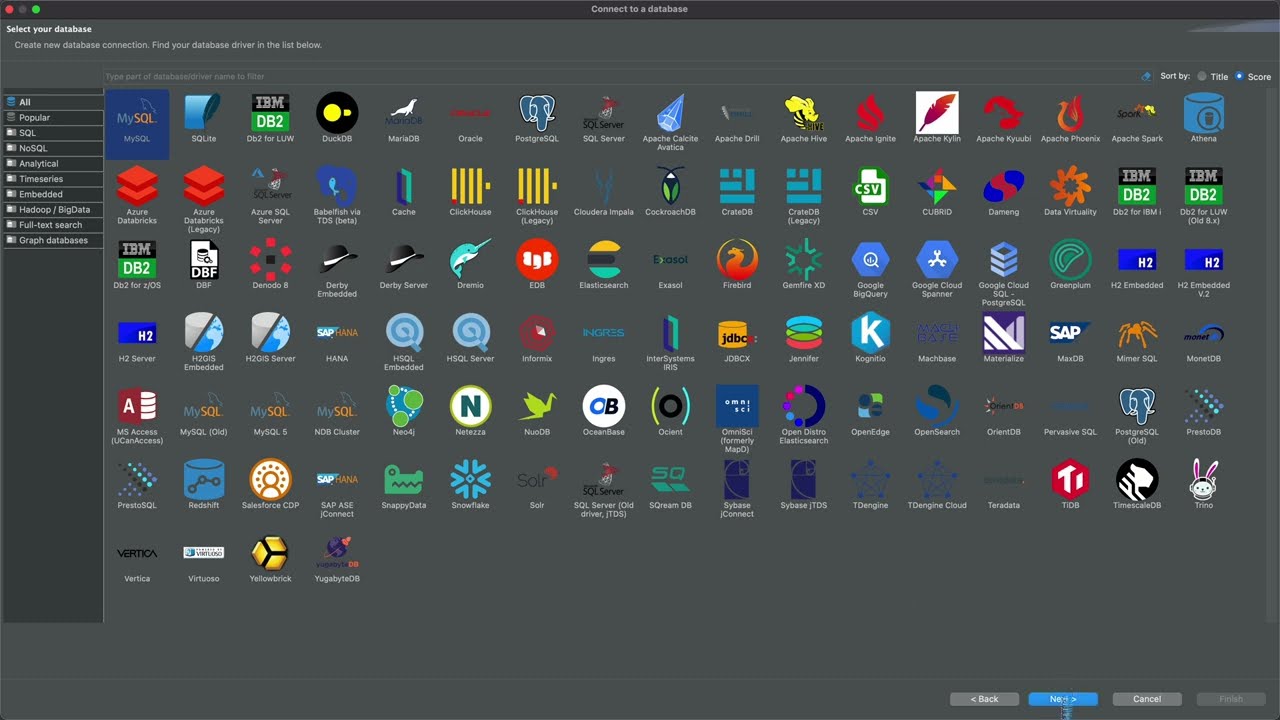The height and width of the screenshot is (720, 1280).
Task: Pick the MariaDB driver
Action: pyautogui.click(x=403, y=118)
